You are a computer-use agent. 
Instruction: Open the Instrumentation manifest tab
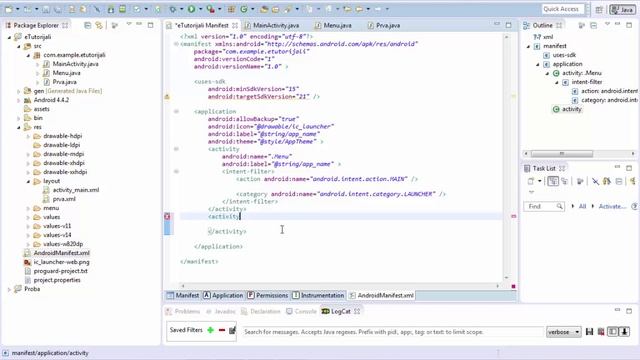(318, 296)
